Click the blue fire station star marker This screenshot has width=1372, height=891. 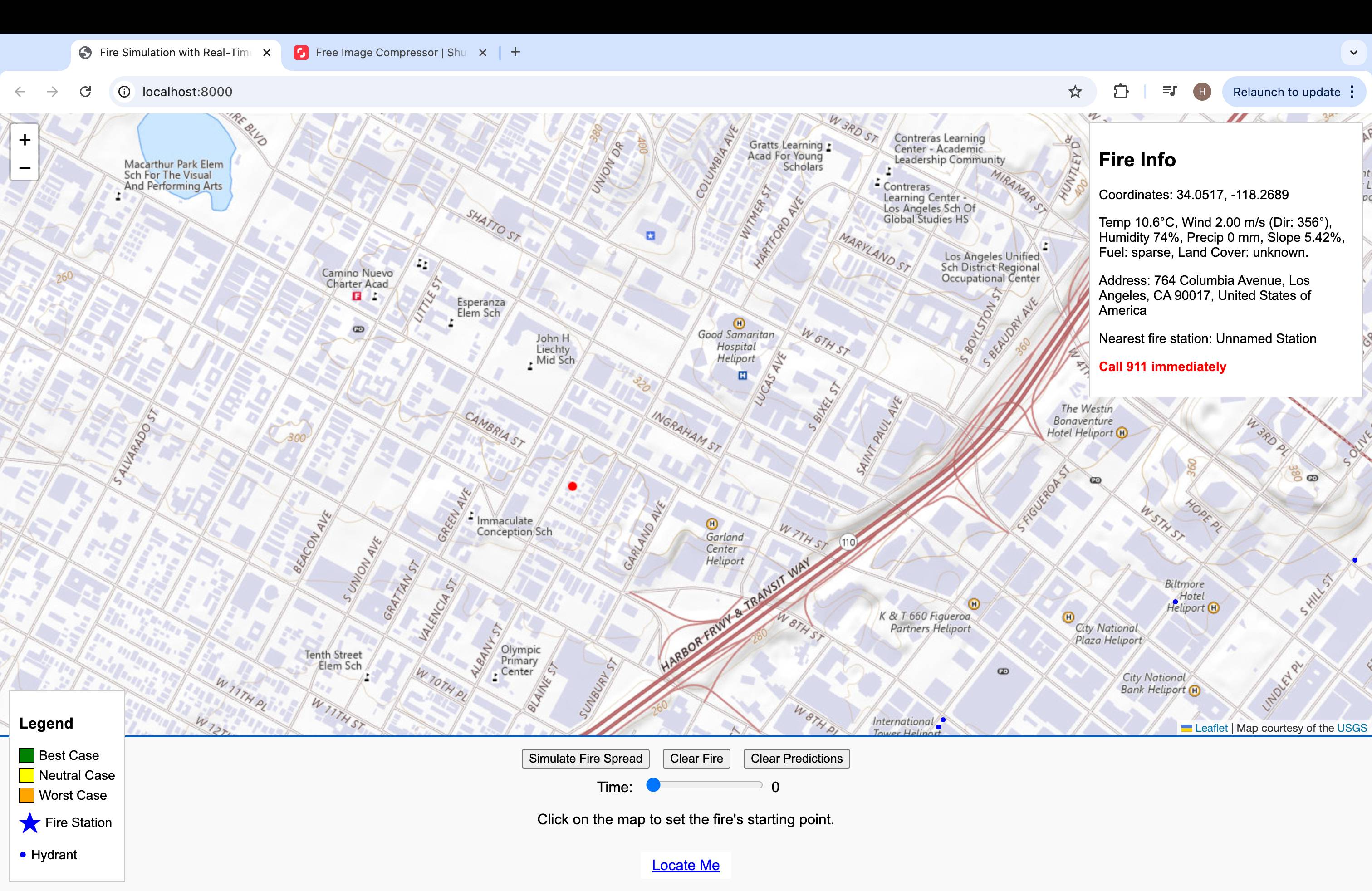650,235
